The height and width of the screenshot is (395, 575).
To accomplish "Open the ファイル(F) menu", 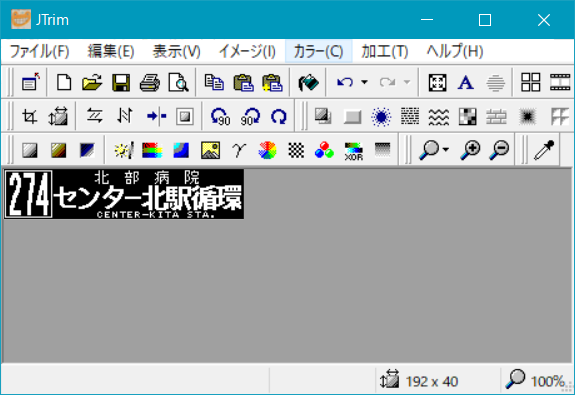I will click(x=39, y=51).
